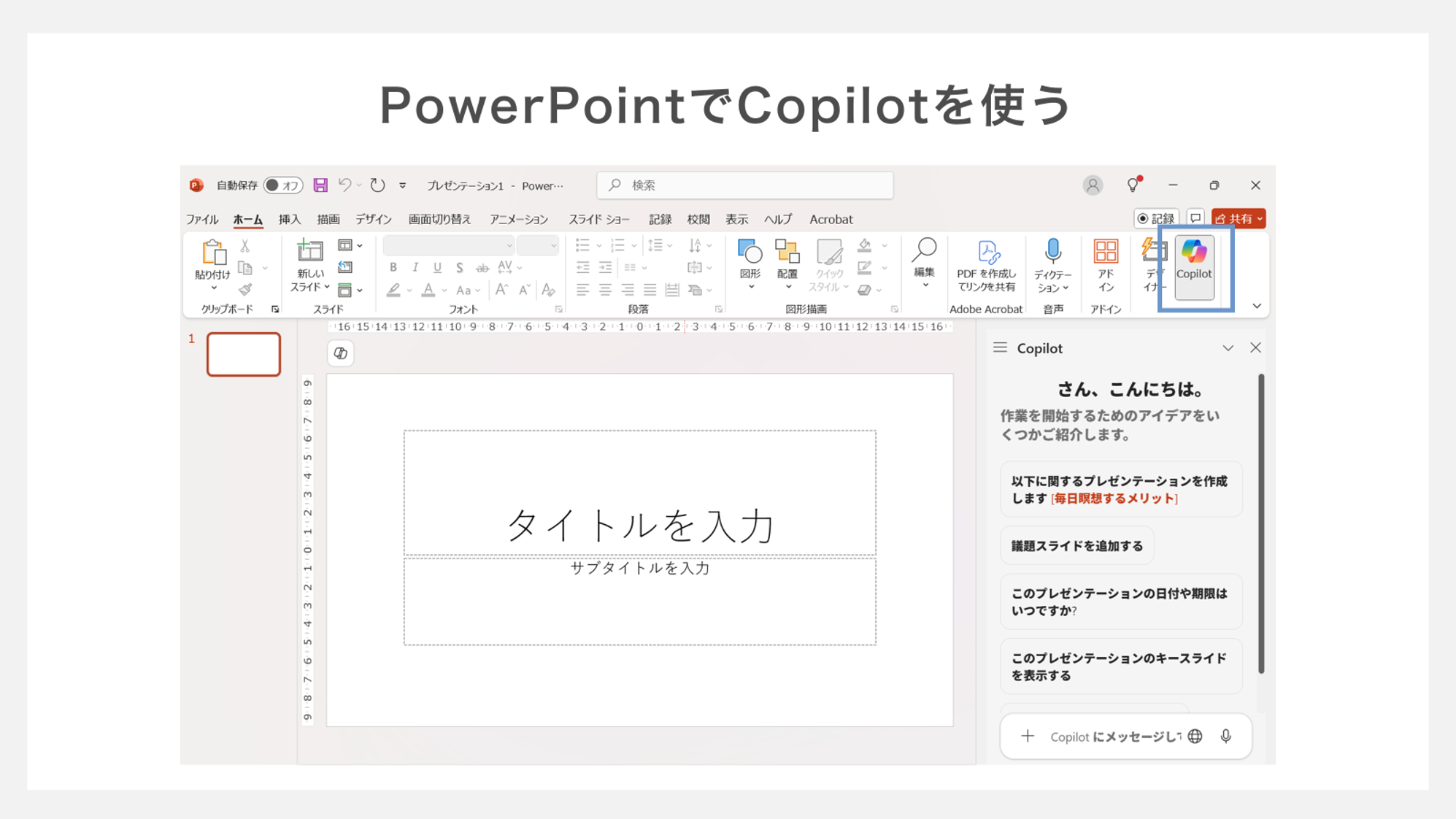This screenshot has width=1456, height=819.
Task: Switch to the デザイン (Design) tab
Action: [x=374, y=219]
